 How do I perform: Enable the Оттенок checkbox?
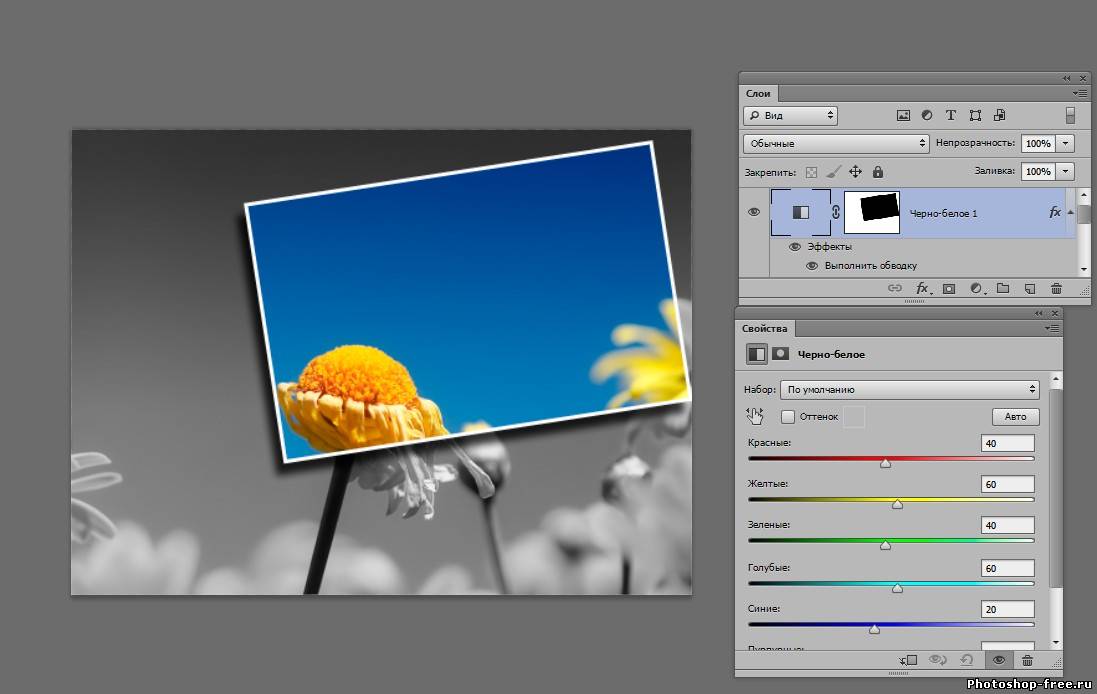[788, 417]
